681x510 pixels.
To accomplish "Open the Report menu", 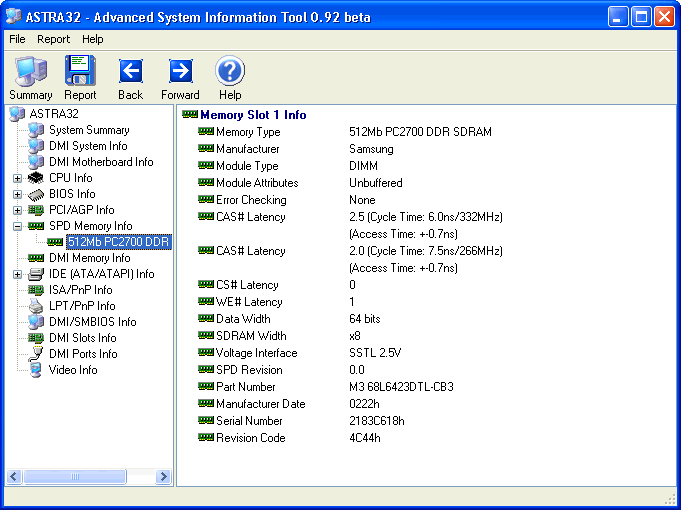I will click(53, 39).
